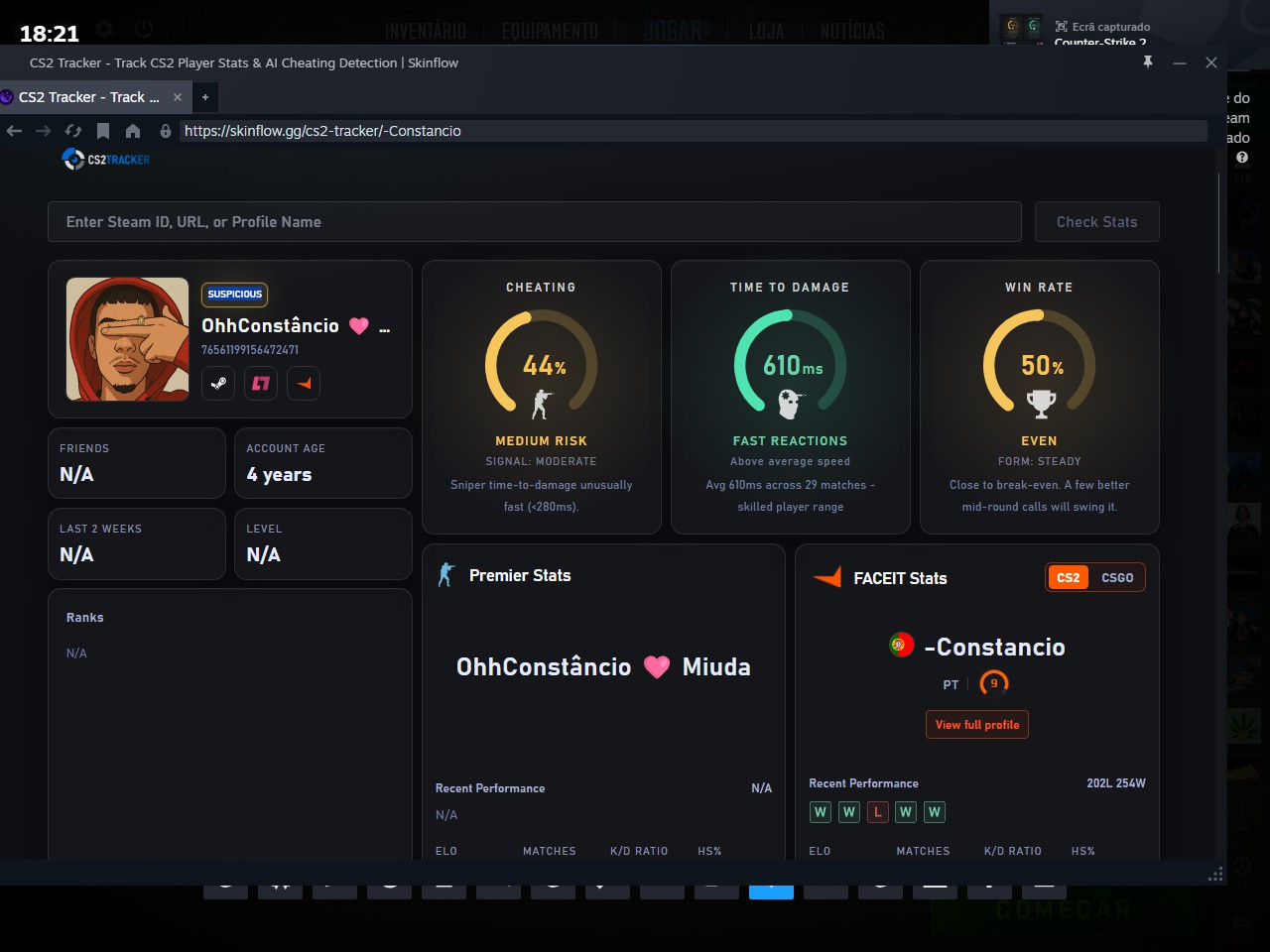
Task: Go forward in the overlay browser
Action: 43,131
